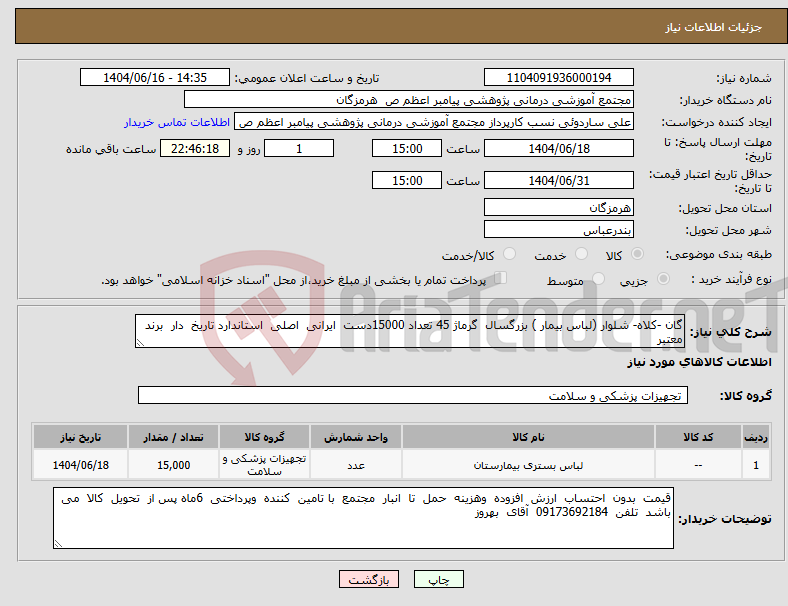Click the need number field 1104091936000194
The image size is (788, 606).
(558, 77)
